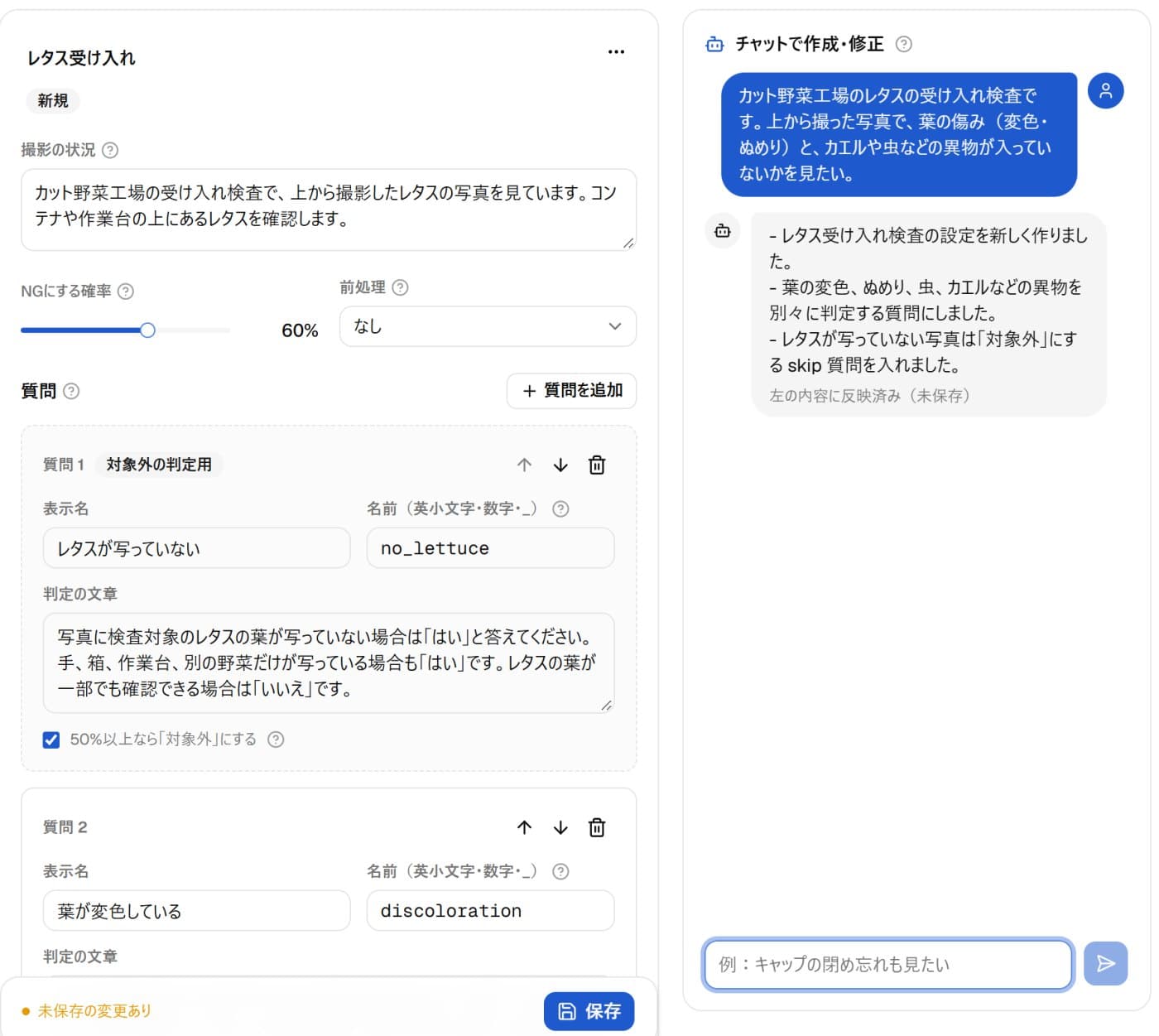Click 質問 2 表示名 field 葉が変色している

[x=196, y=911]
